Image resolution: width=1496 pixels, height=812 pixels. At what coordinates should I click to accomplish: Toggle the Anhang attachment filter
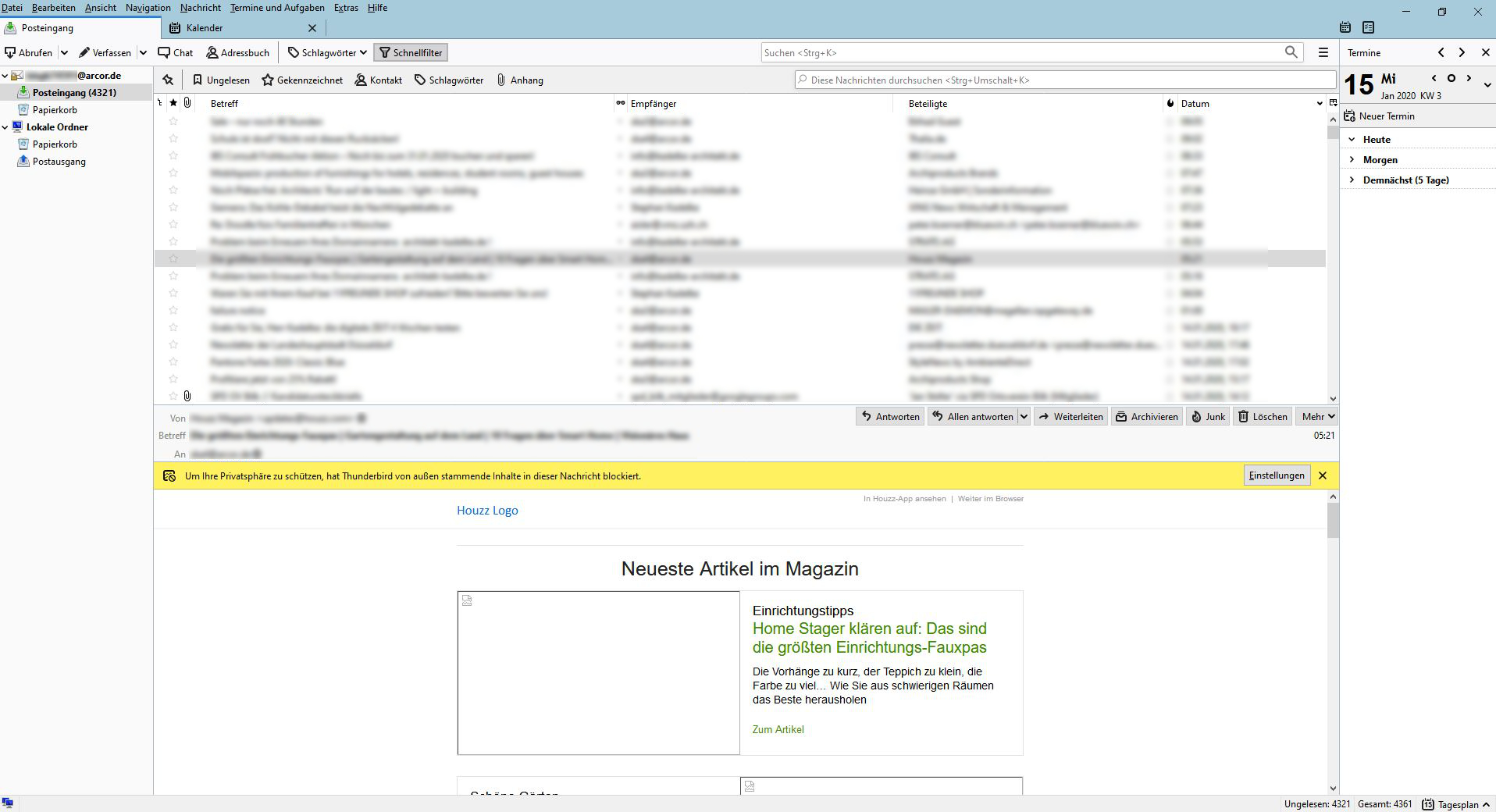[520, 80]
